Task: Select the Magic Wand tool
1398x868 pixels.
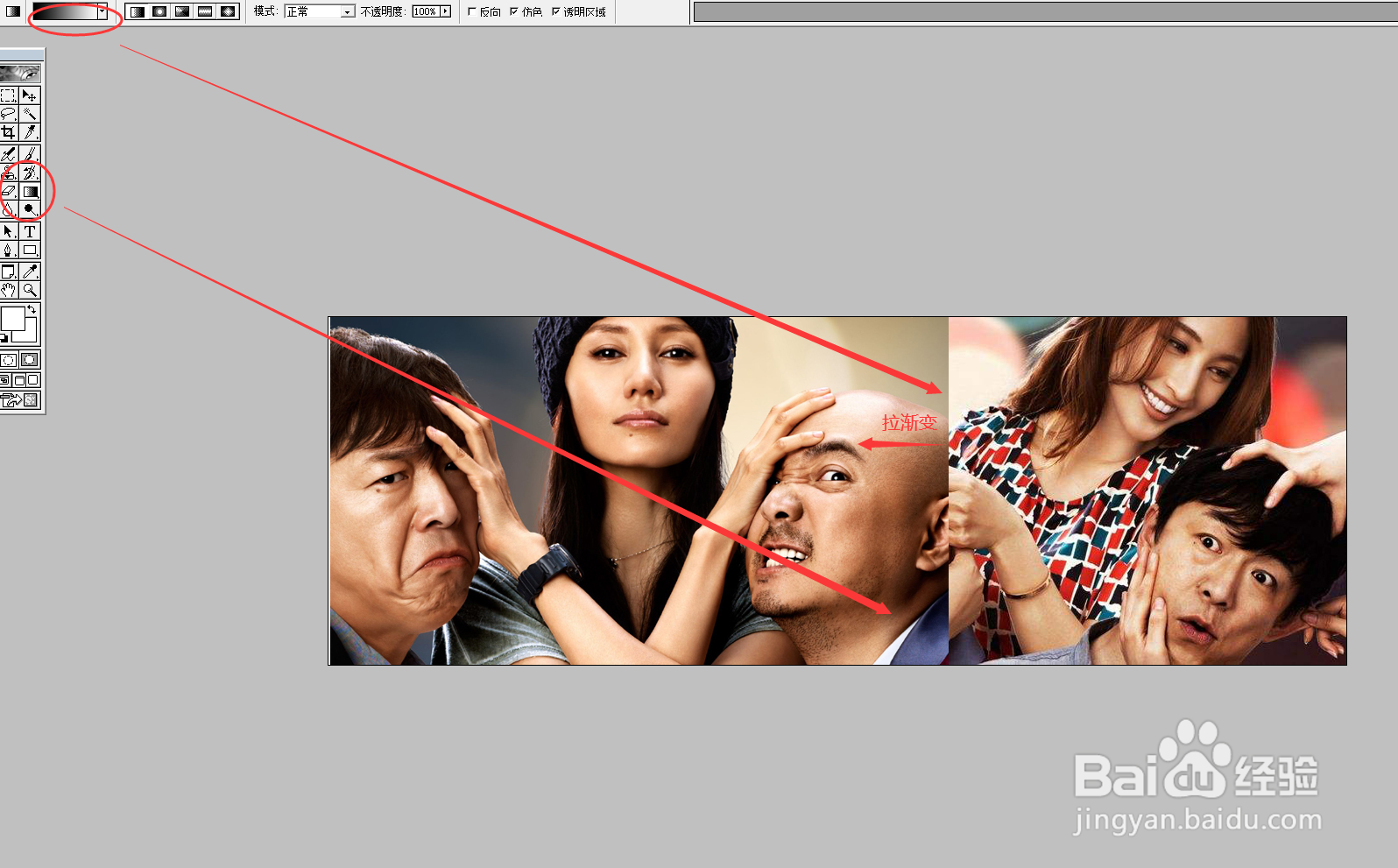Action: tap(30, 114)
